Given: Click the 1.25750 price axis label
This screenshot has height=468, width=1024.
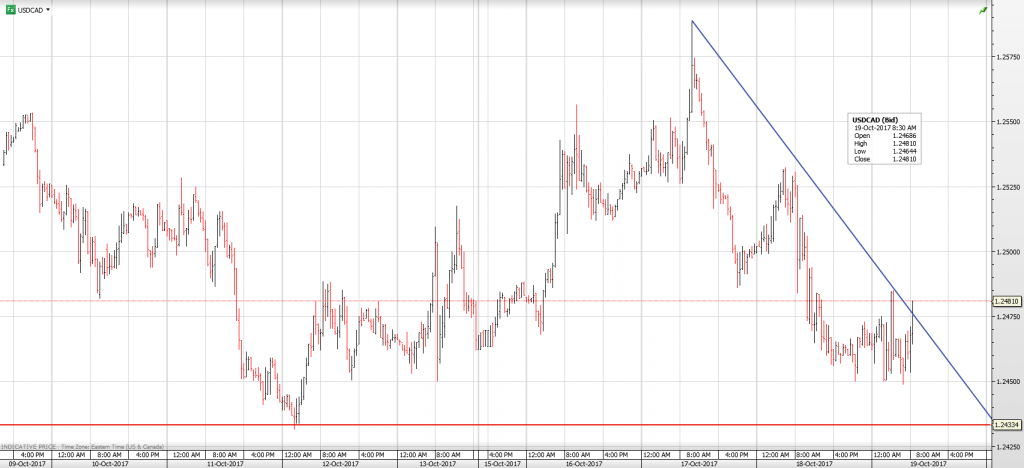Looking at the screenshot, I should tap(1006, 58).
